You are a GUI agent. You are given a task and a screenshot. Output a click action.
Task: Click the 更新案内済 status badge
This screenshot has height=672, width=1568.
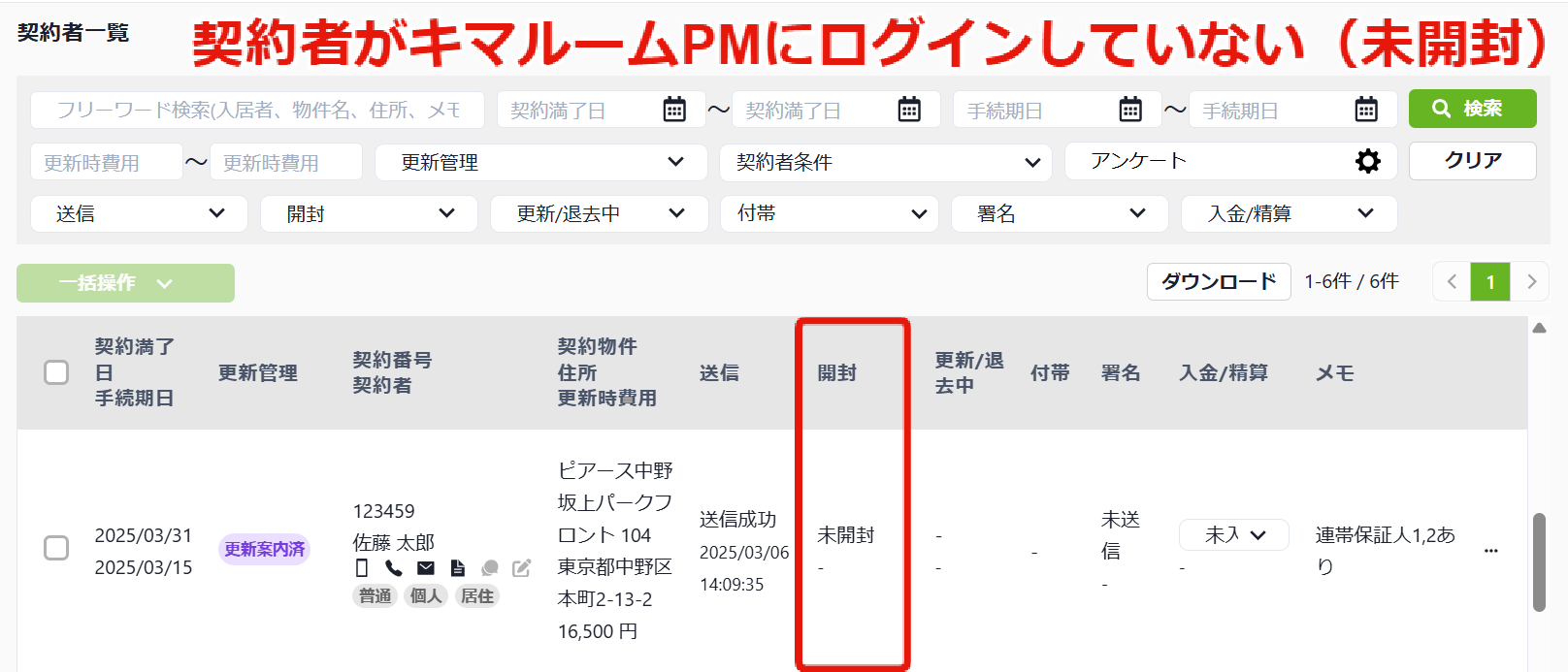click(265, 549)
